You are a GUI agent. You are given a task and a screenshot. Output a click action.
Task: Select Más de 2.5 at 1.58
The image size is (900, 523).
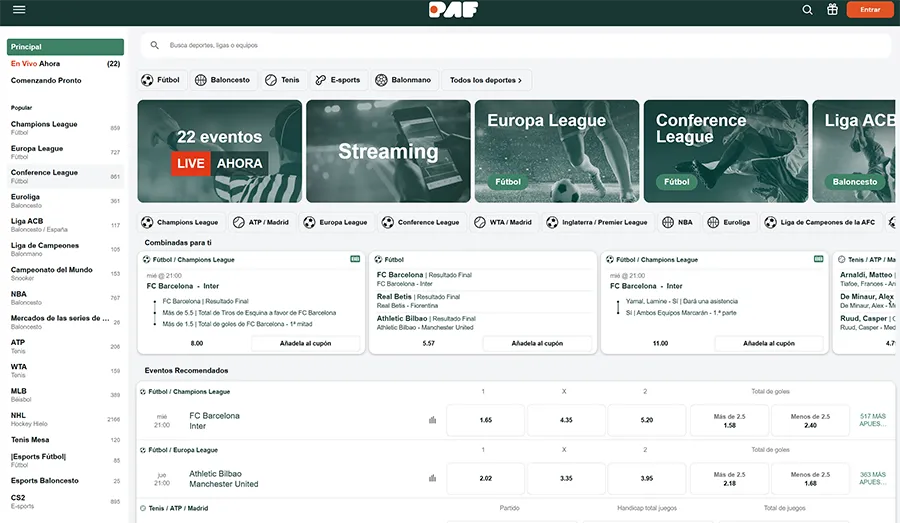coord(730,420)
